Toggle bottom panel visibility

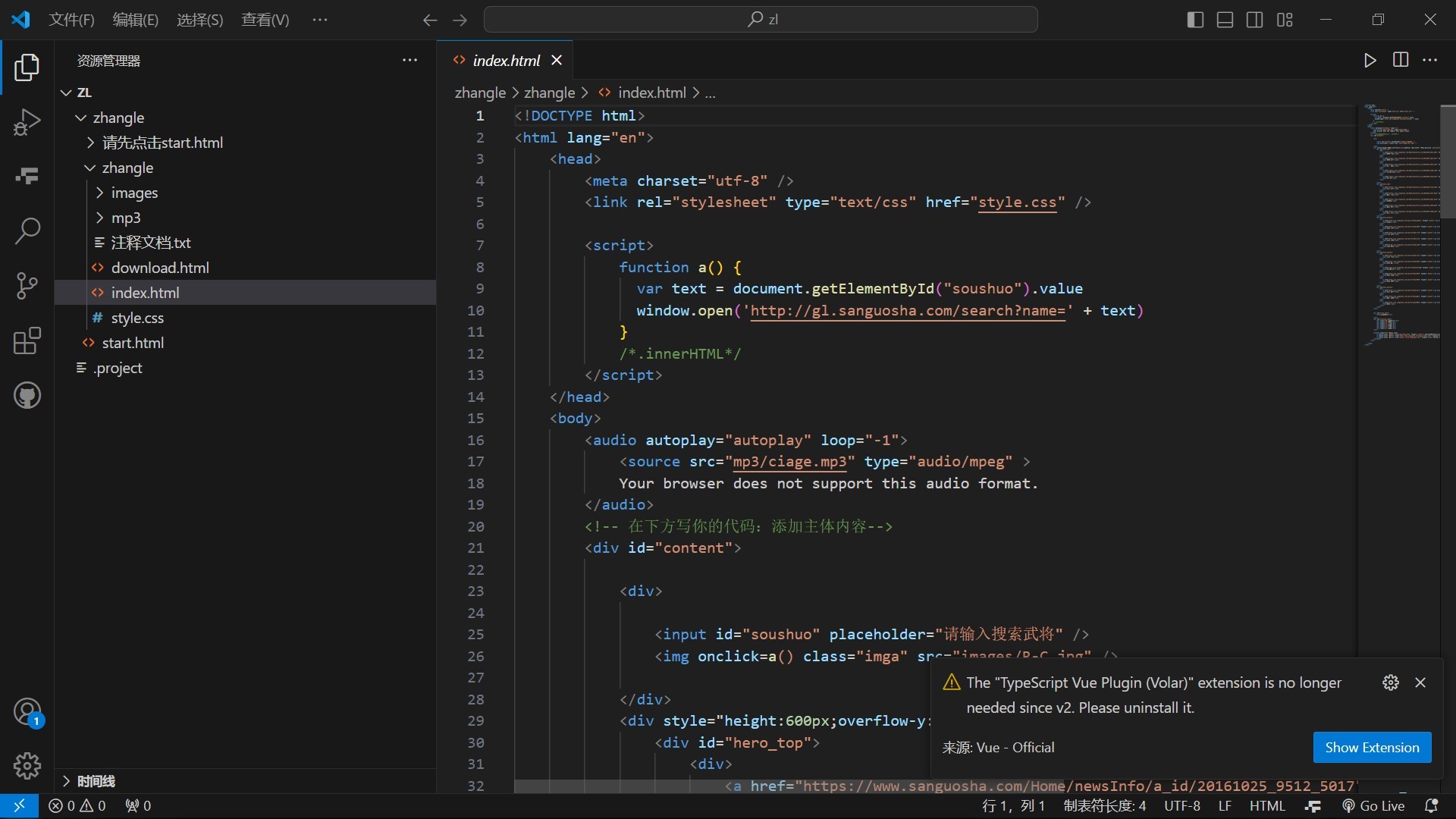click(x=1225, y=20)
